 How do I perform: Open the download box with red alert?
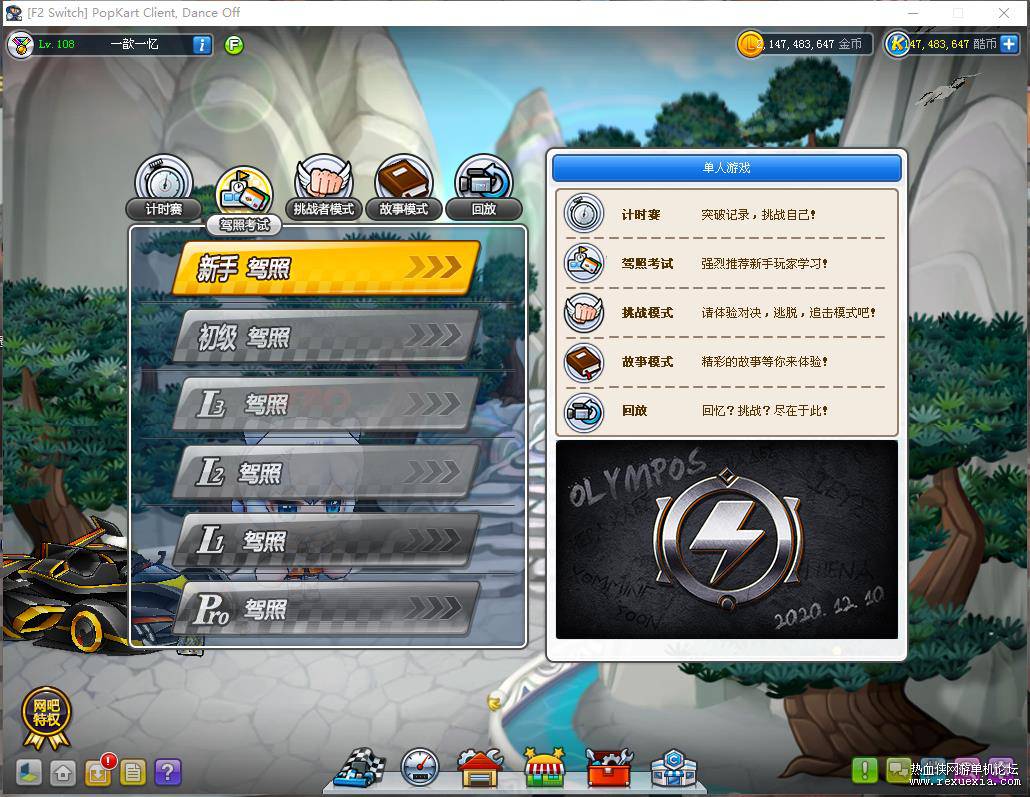[x=99, y=771]
